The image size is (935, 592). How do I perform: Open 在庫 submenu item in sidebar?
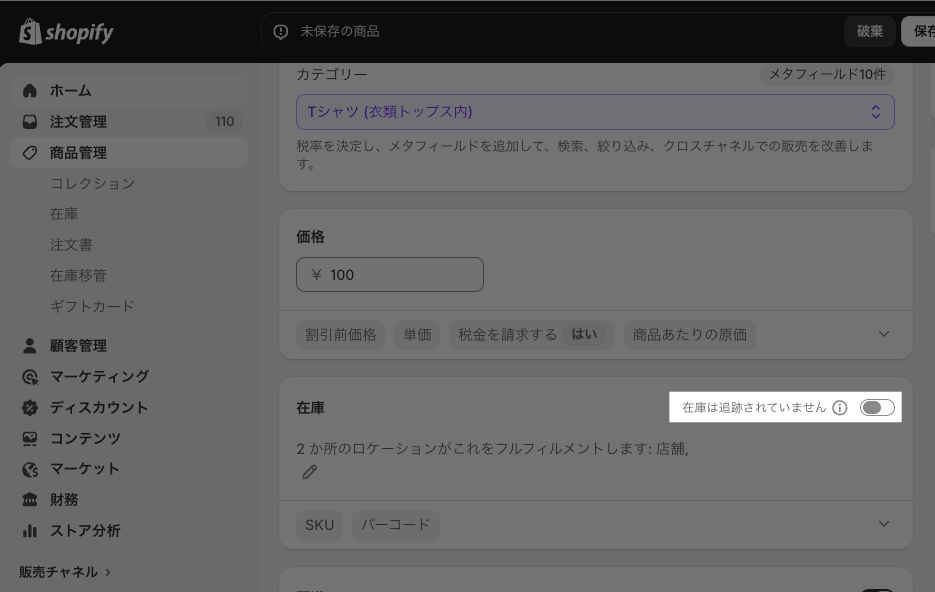coord(64,214)
